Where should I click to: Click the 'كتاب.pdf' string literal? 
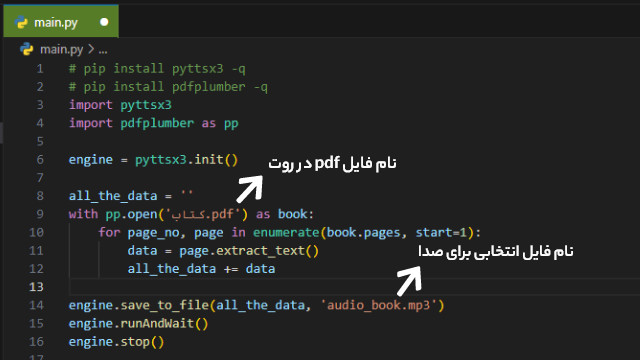202,214
